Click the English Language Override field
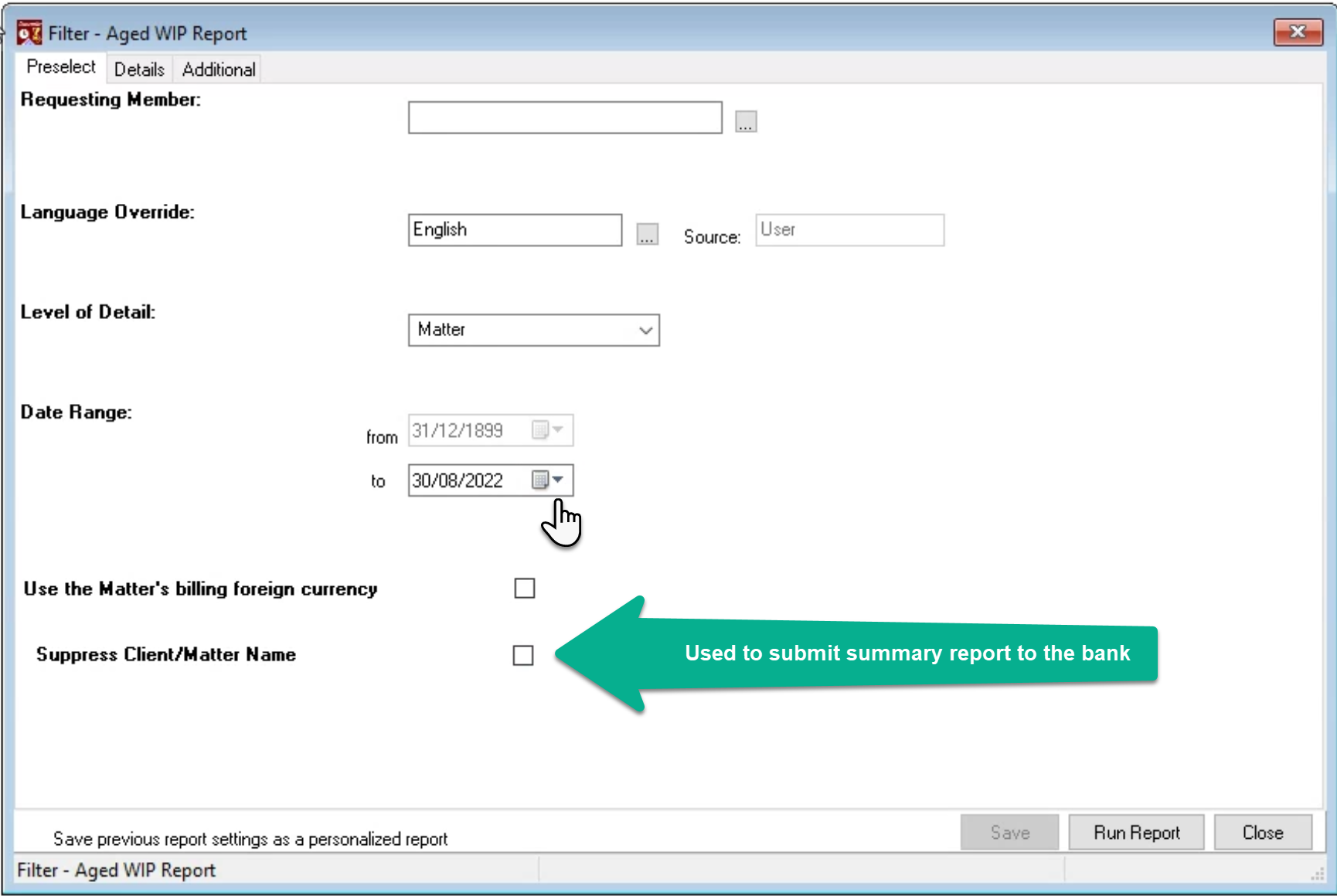 point(515,230)
